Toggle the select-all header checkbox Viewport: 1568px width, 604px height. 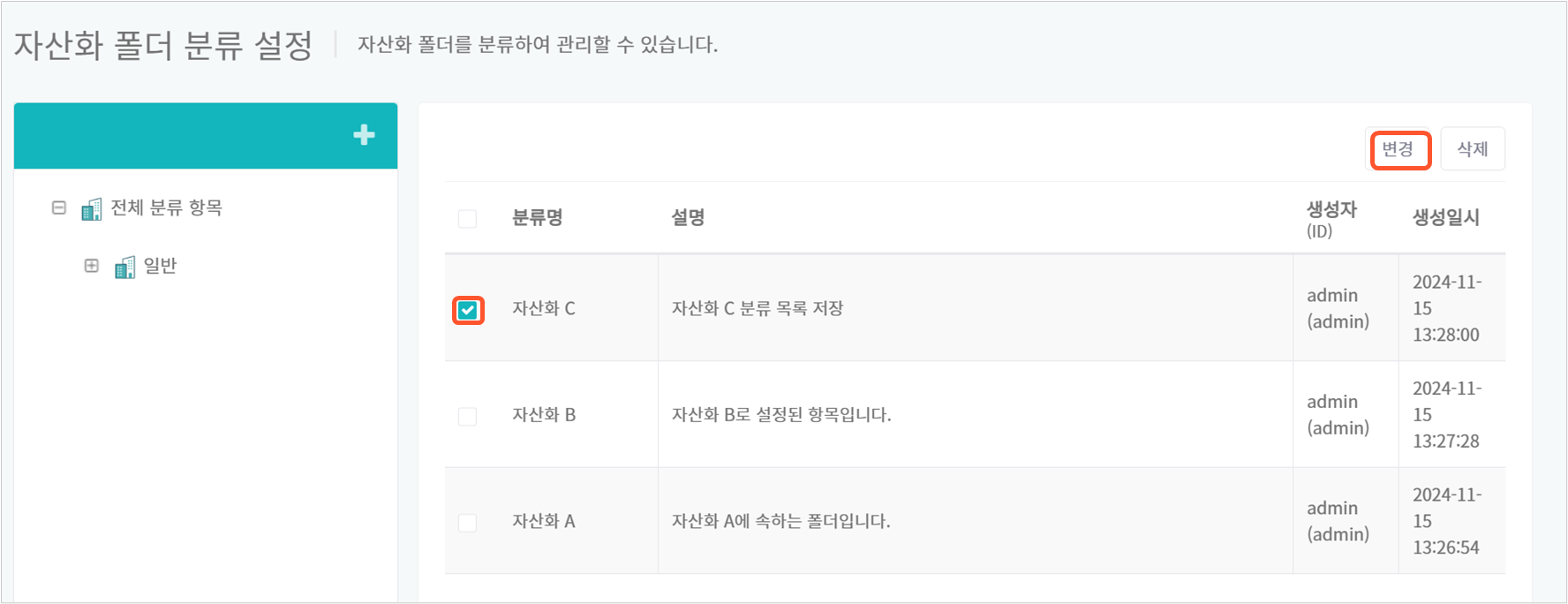[x=468, y=218]
